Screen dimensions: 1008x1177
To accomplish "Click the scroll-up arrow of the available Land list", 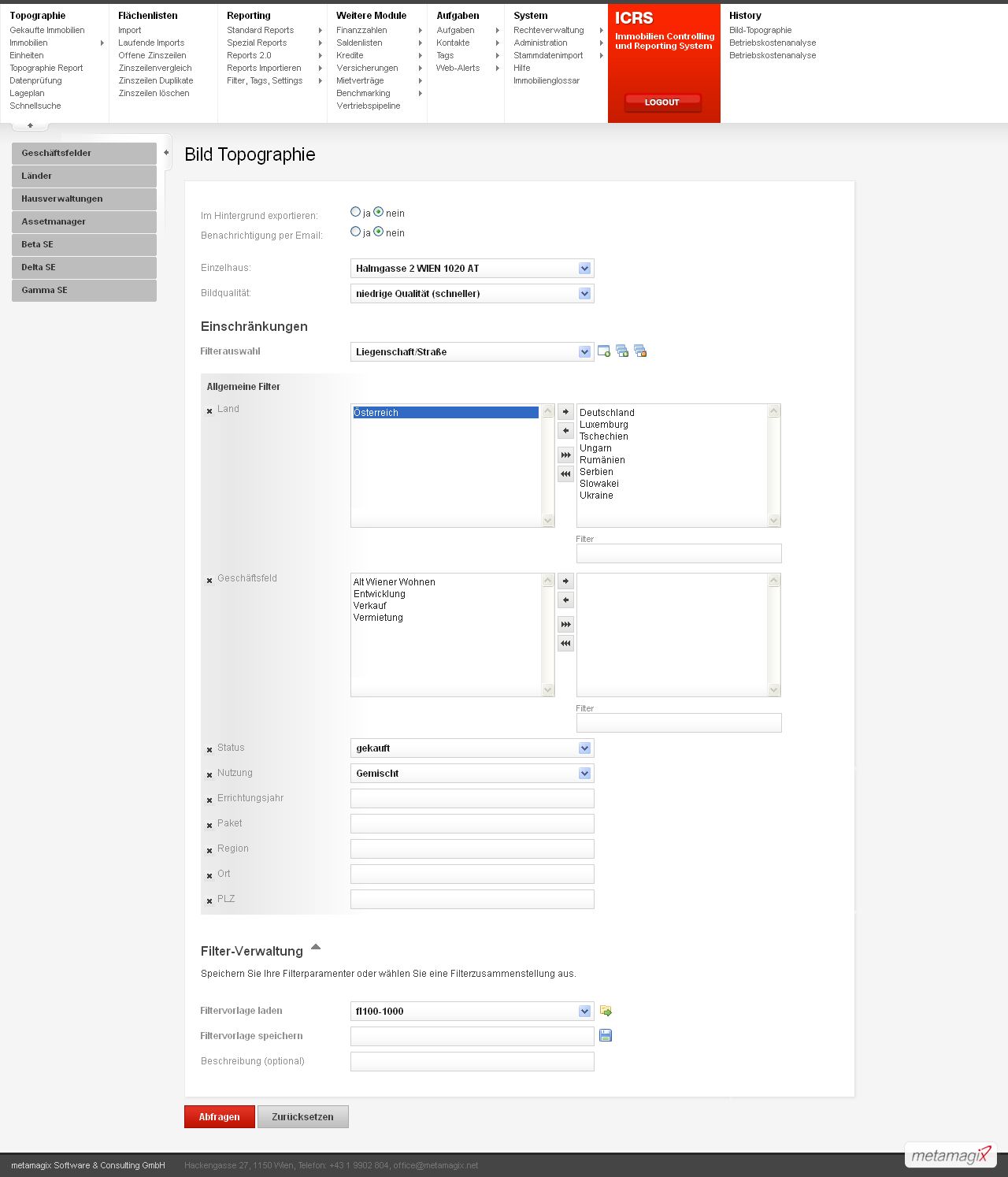I will [774, 411].
